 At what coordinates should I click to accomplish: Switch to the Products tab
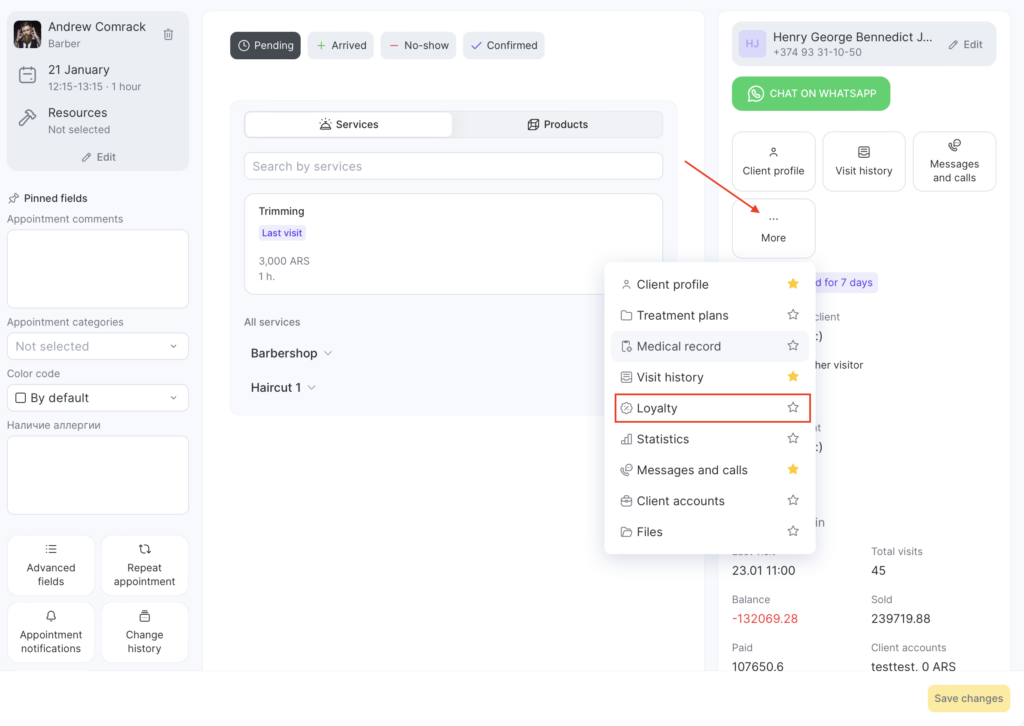click(x=557, y=124)
